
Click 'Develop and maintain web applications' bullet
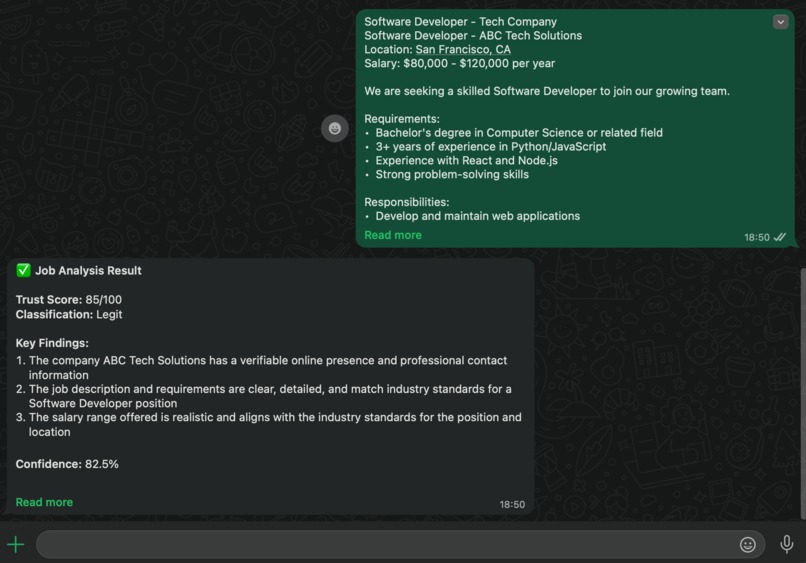(x=478, y=216)
